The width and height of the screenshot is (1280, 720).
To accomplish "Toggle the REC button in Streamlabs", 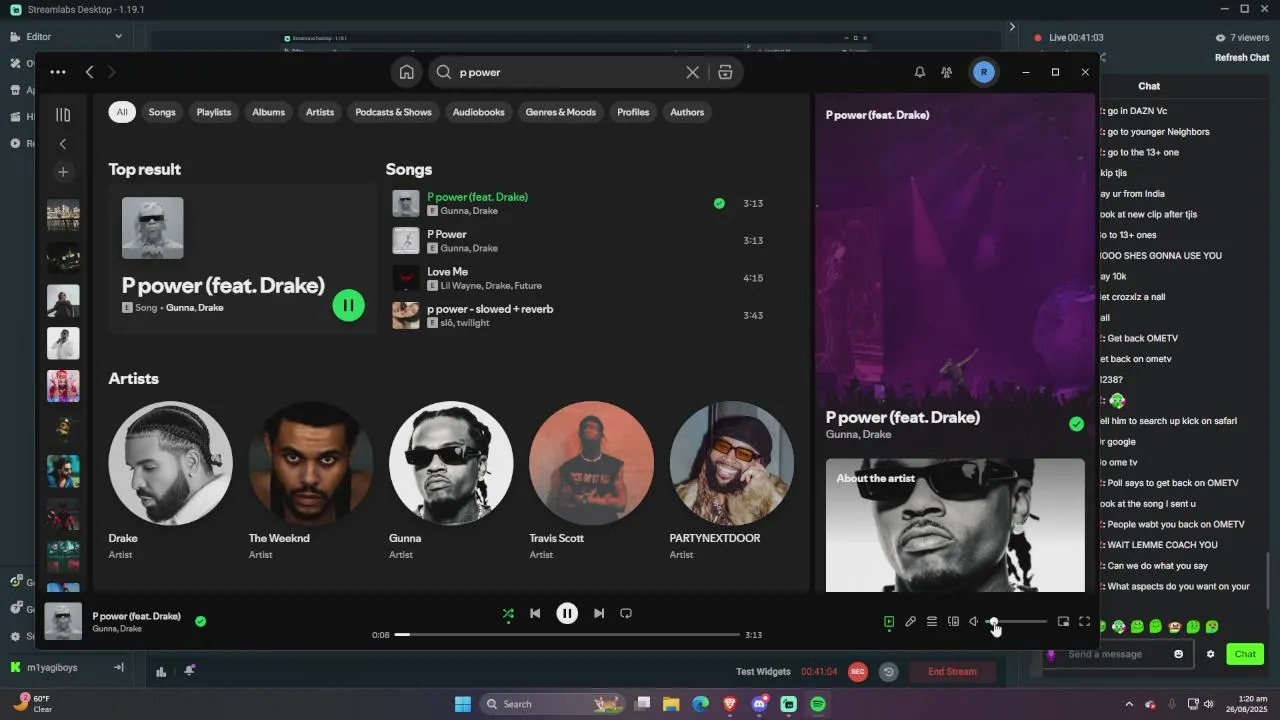I will point(857,672).
